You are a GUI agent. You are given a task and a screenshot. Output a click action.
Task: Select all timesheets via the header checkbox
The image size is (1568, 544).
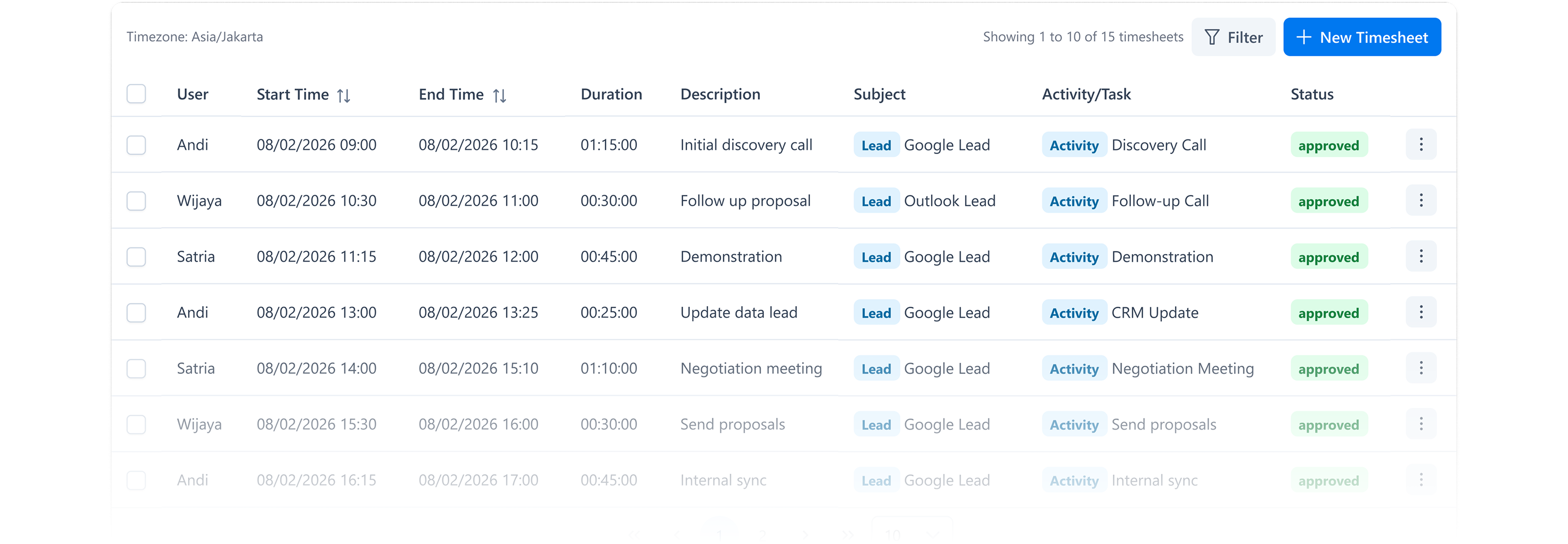137,94
